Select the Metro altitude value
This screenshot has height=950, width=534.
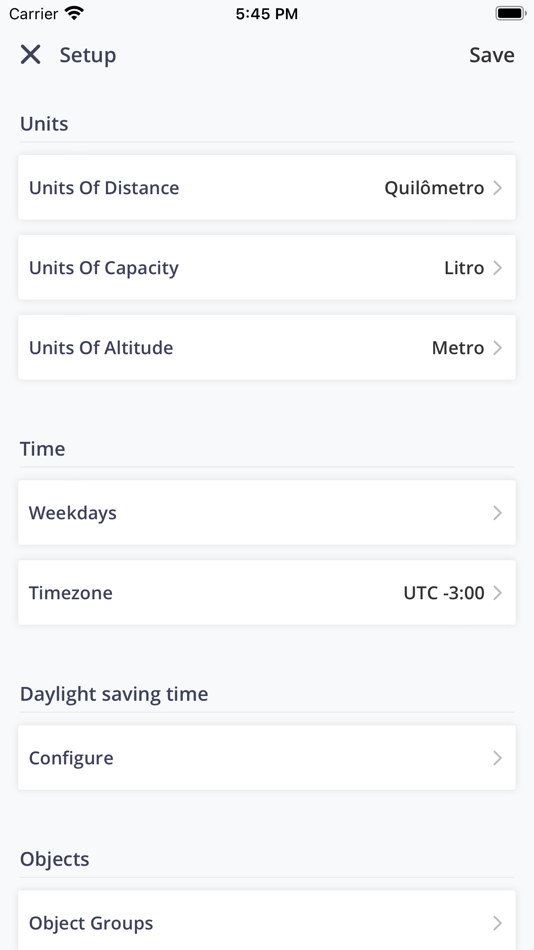[x=458, y=348]
